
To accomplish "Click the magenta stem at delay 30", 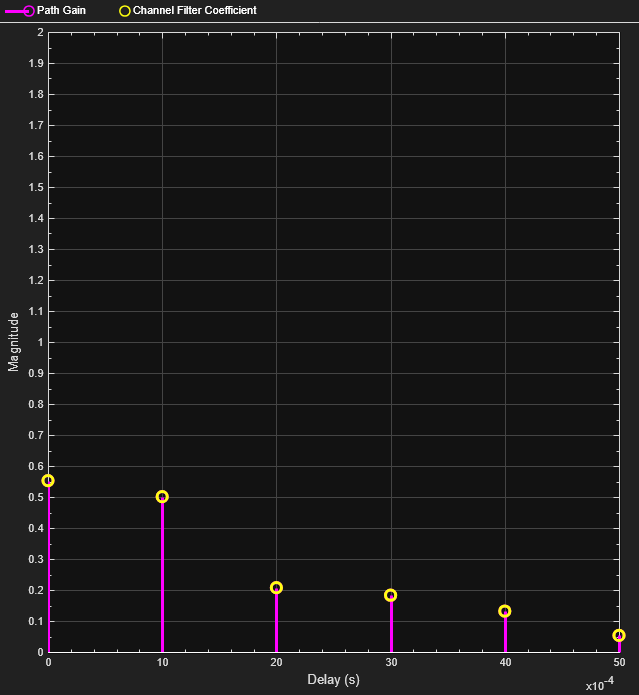I will [x=390, y=626].
